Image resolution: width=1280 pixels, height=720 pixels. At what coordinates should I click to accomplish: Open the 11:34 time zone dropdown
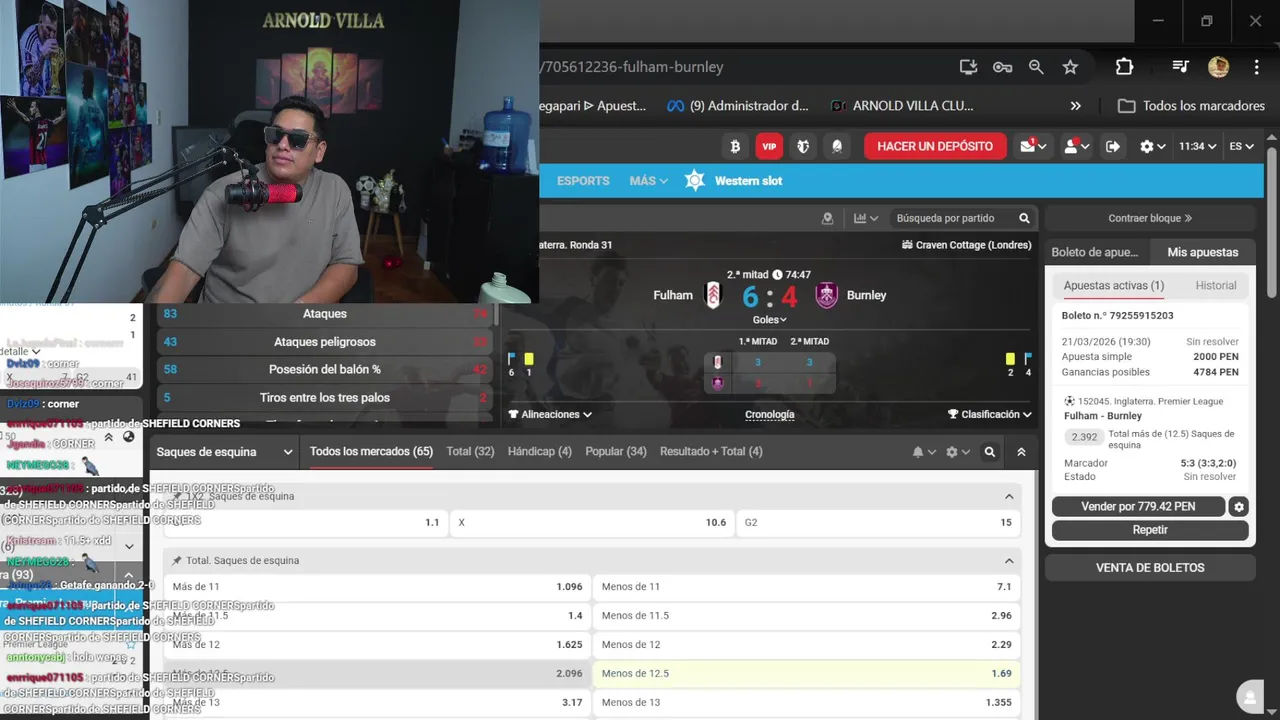click(1197, 146)
